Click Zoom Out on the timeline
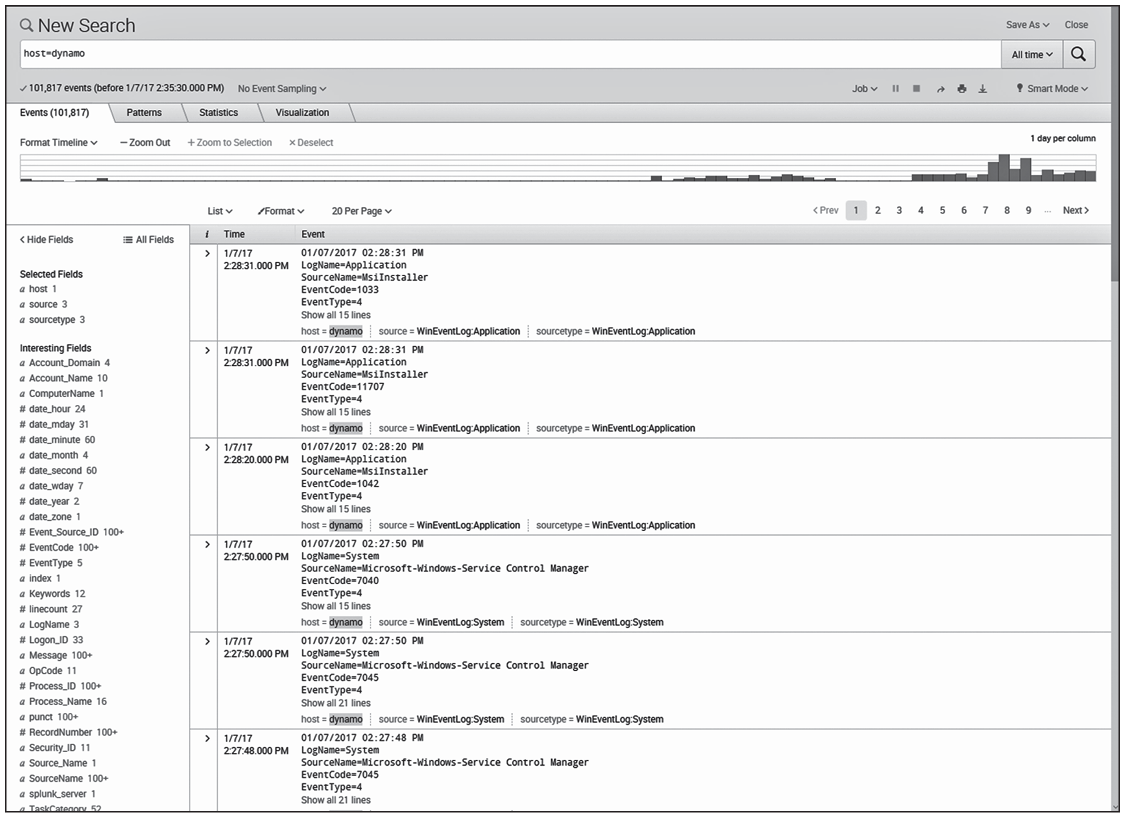1124x816 pixels. coord(145,143)
